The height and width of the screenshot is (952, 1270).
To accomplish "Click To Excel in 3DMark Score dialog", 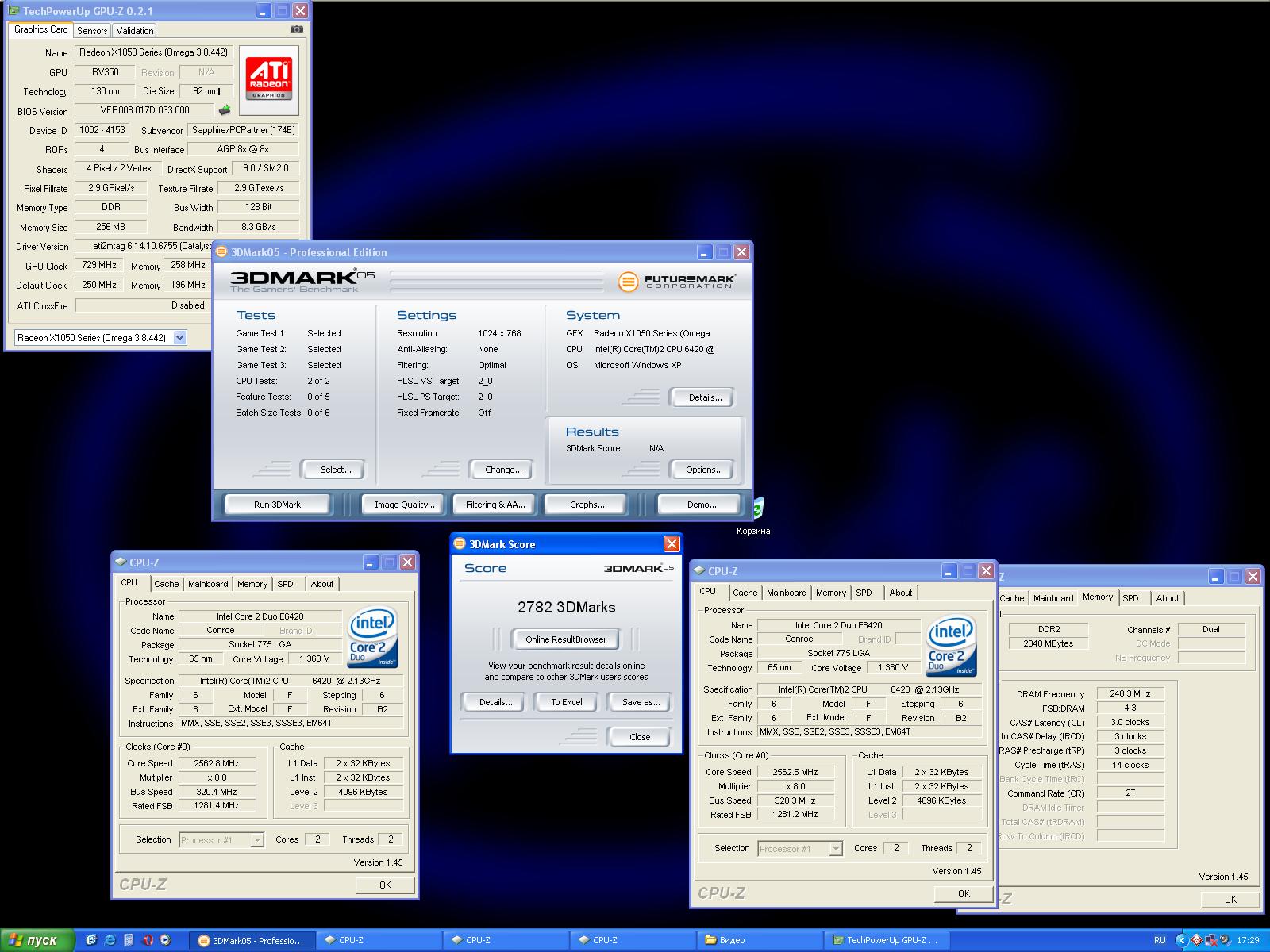I will (x=567, y=701).
